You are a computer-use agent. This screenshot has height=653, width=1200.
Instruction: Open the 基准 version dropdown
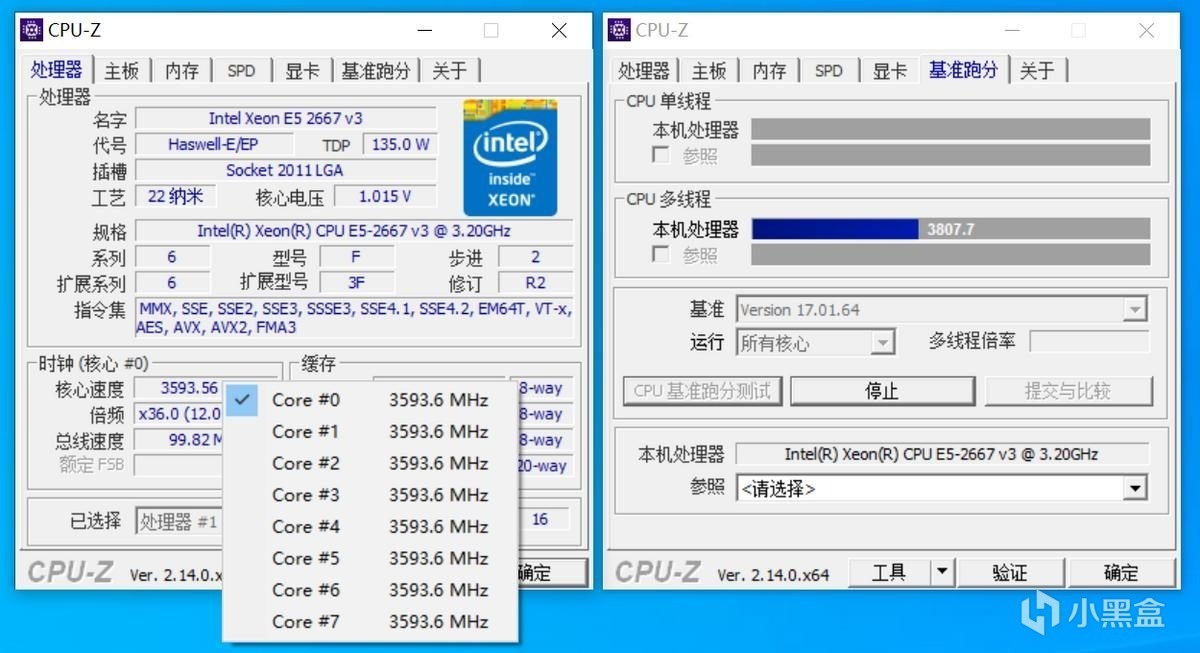(x=941, y=309)
